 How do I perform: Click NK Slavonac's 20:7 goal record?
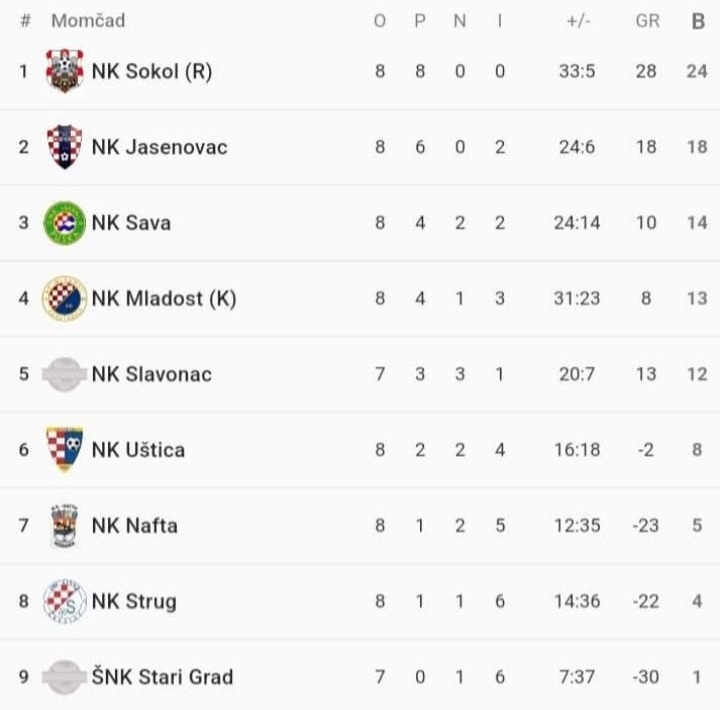click(x=577, y=374)
